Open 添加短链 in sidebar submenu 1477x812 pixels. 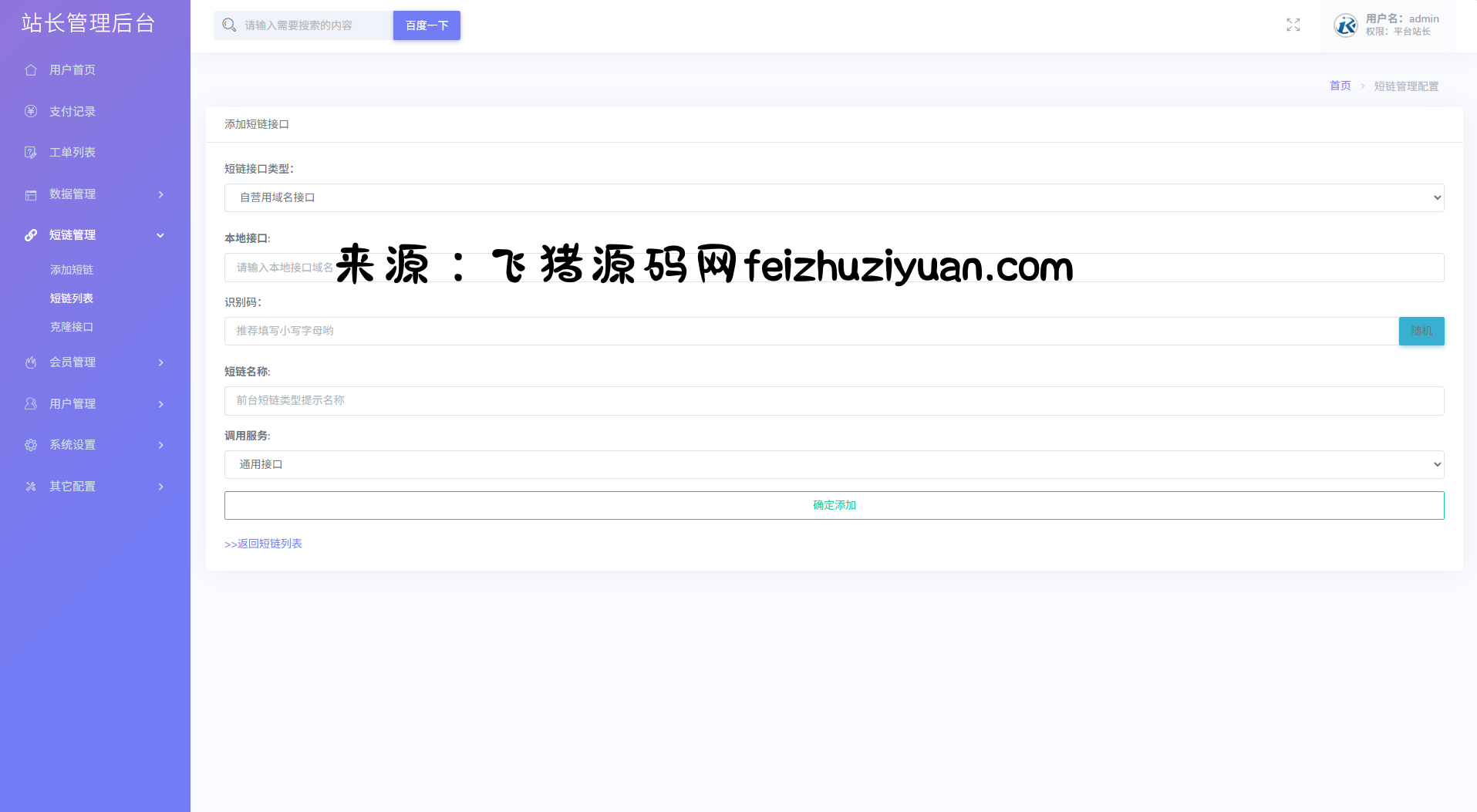click(72, 270)
